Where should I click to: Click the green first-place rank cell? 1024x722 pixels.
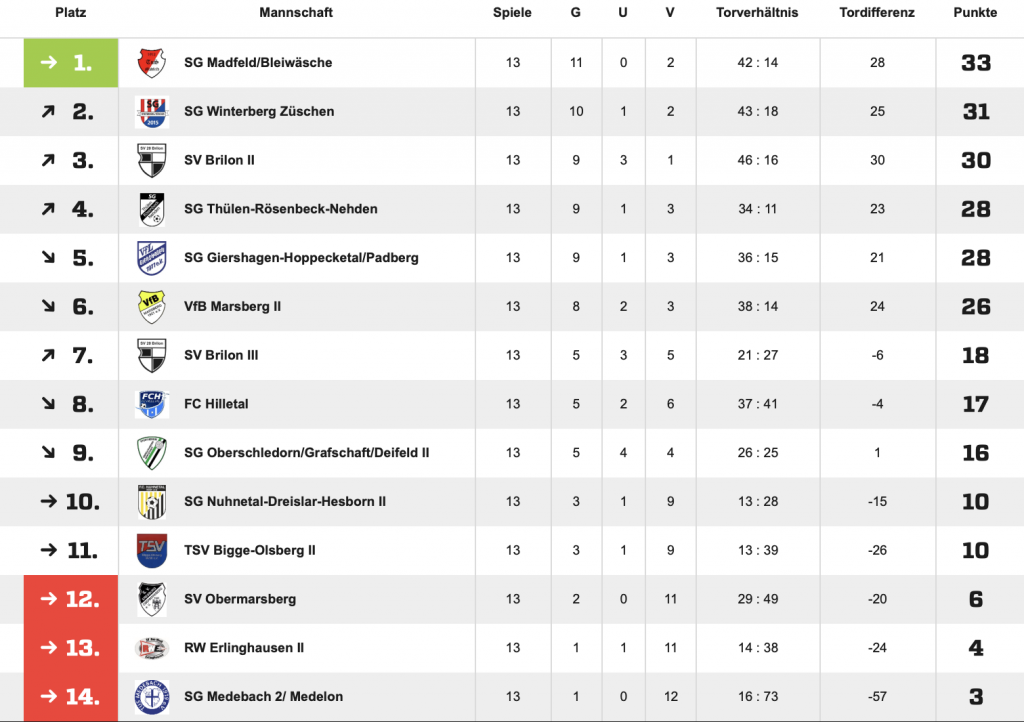click(71, 63)
